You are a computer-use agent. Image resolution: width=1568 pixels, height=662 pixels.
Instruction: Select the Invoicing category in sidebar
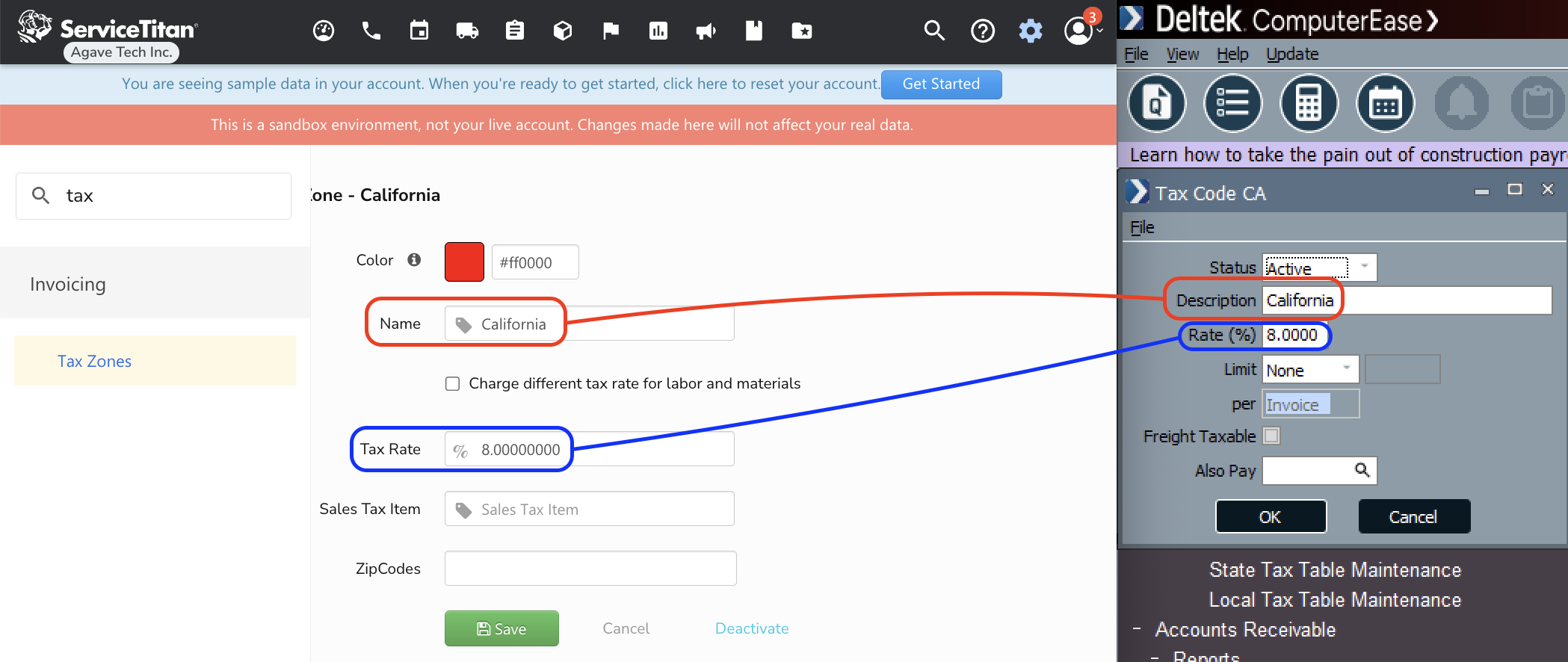coord(155,283)
